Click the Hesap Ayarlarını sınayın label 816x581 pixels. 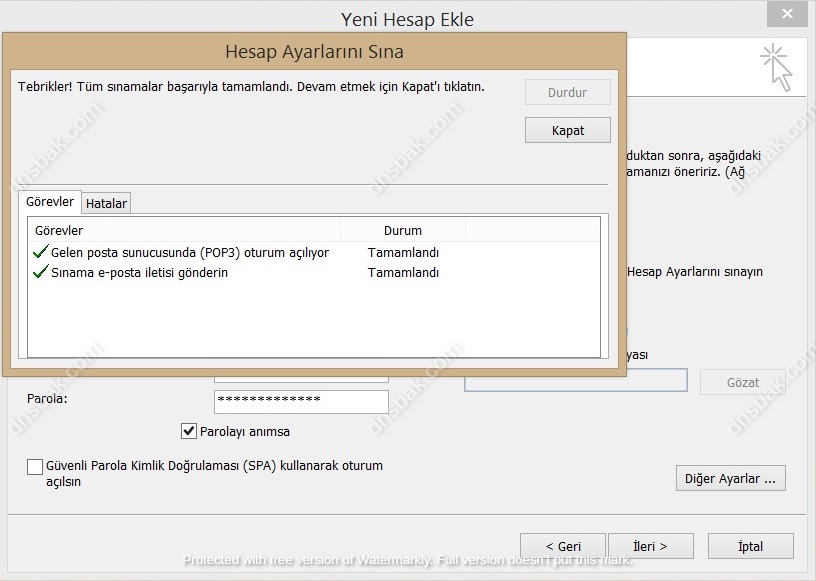click(x=695, y=272)
